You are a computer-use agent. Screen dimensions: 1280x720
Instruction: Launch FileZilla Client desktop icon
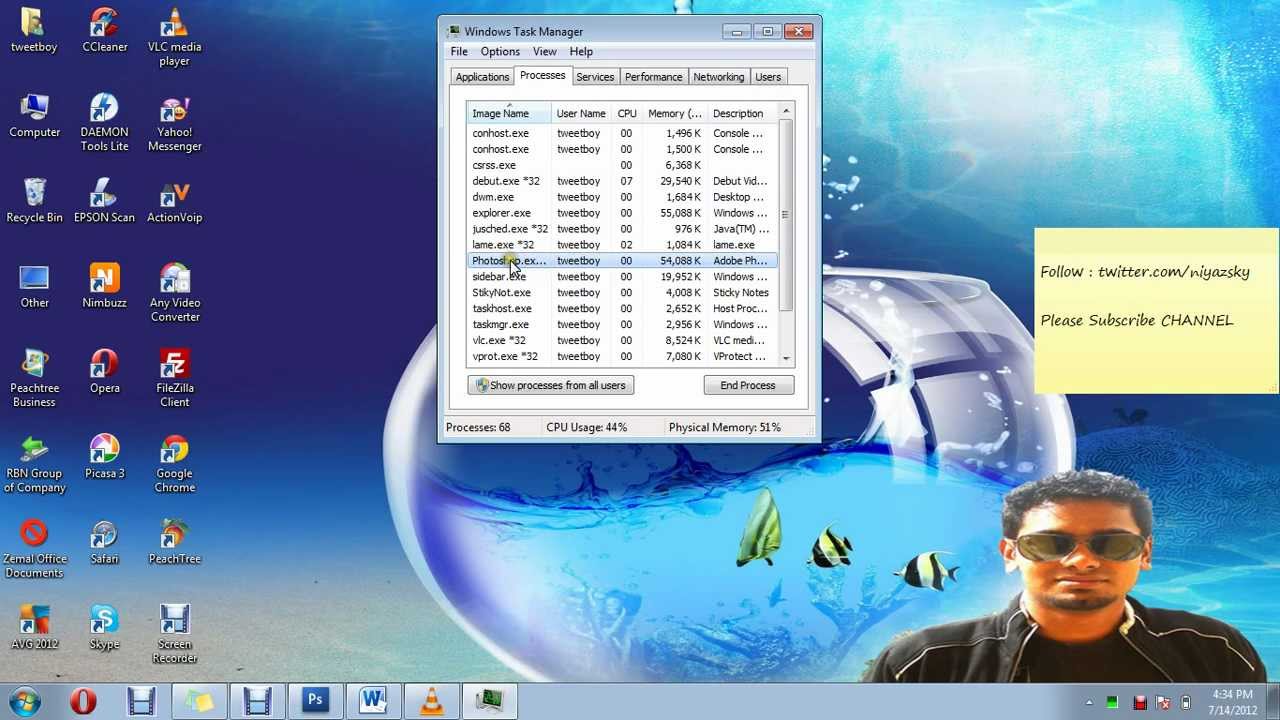(174, 378)
